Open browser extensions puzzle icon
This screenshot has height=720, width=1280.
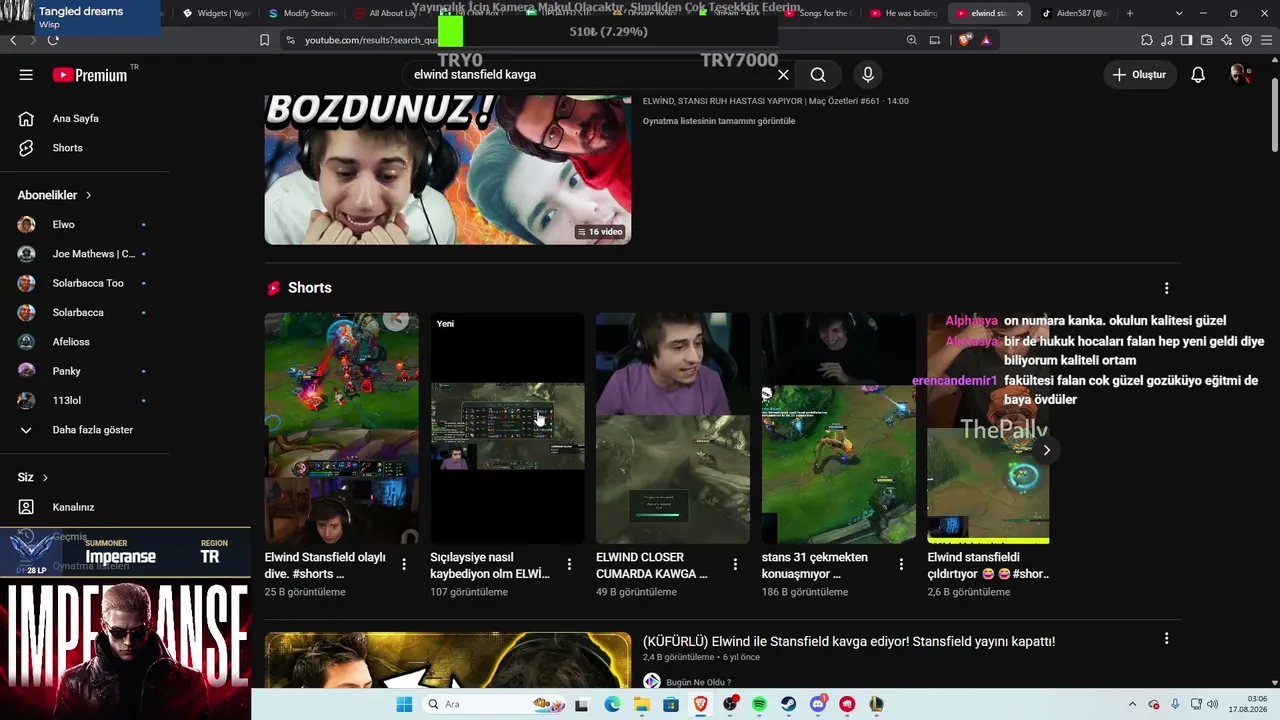coord(1146,40)
